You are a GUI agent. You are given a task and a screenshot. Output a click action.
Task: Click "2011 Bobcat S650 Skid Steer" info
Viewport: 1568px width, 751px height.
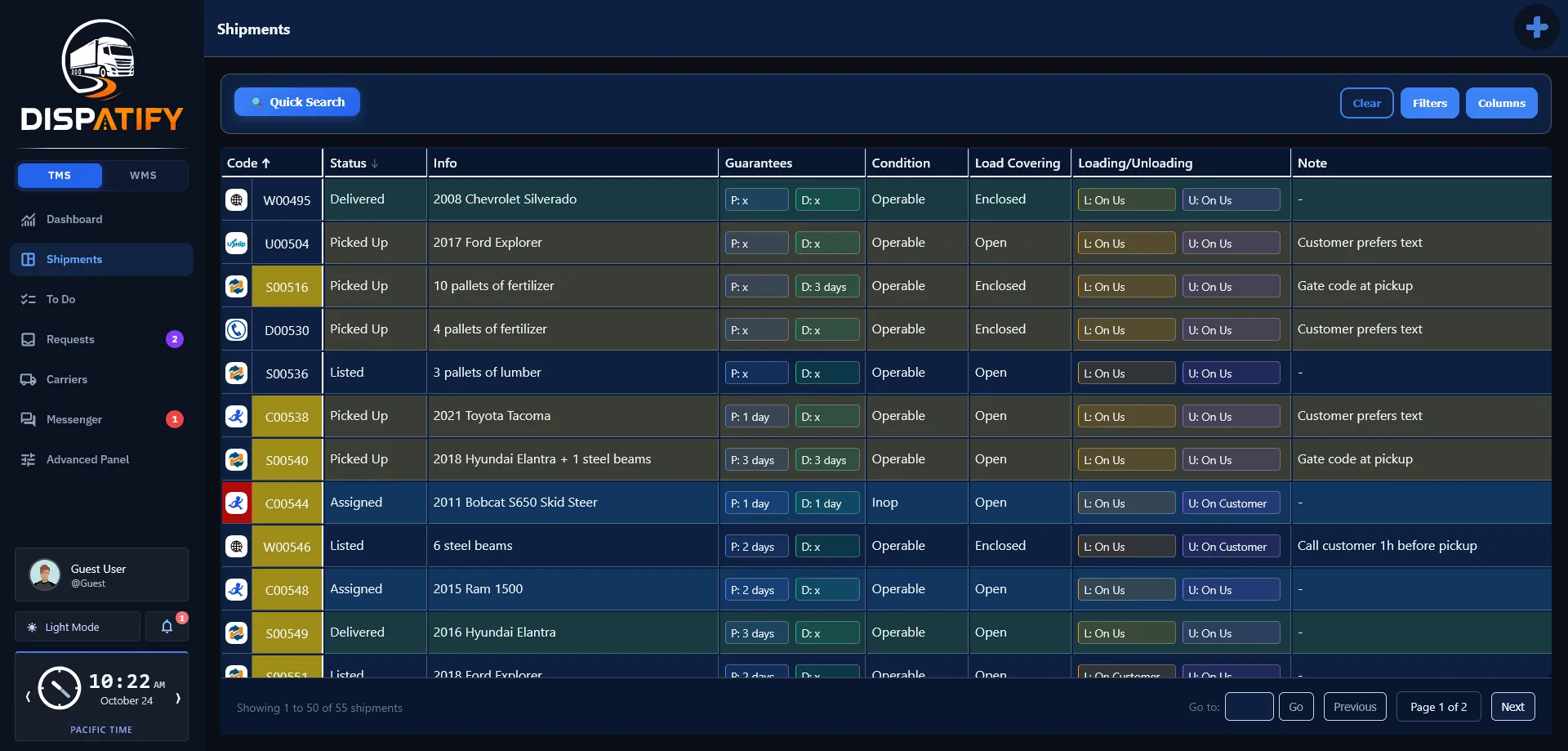point(515,503)
